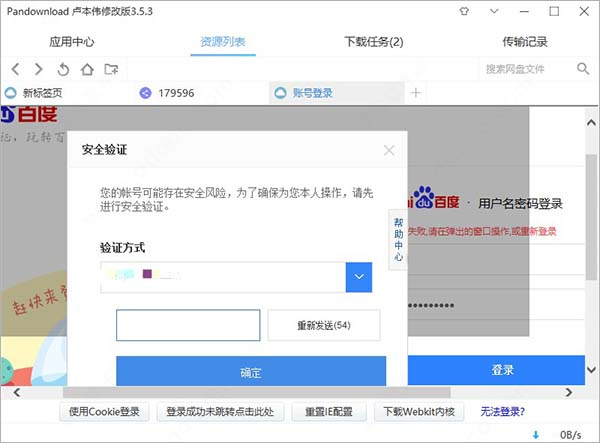Click 下载Webkit内核 button

(419, 412)
